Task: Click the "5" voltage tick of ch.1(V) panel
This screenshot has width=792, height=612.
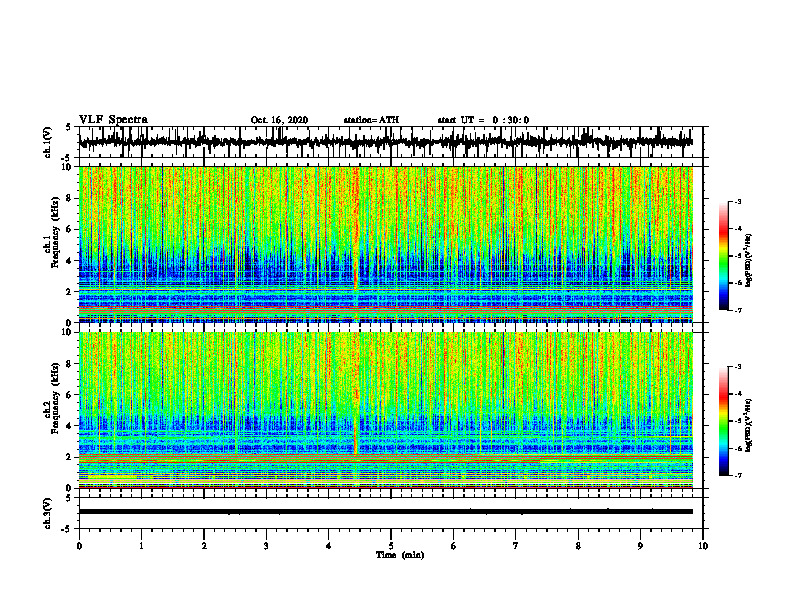Action: click(68, 128)
